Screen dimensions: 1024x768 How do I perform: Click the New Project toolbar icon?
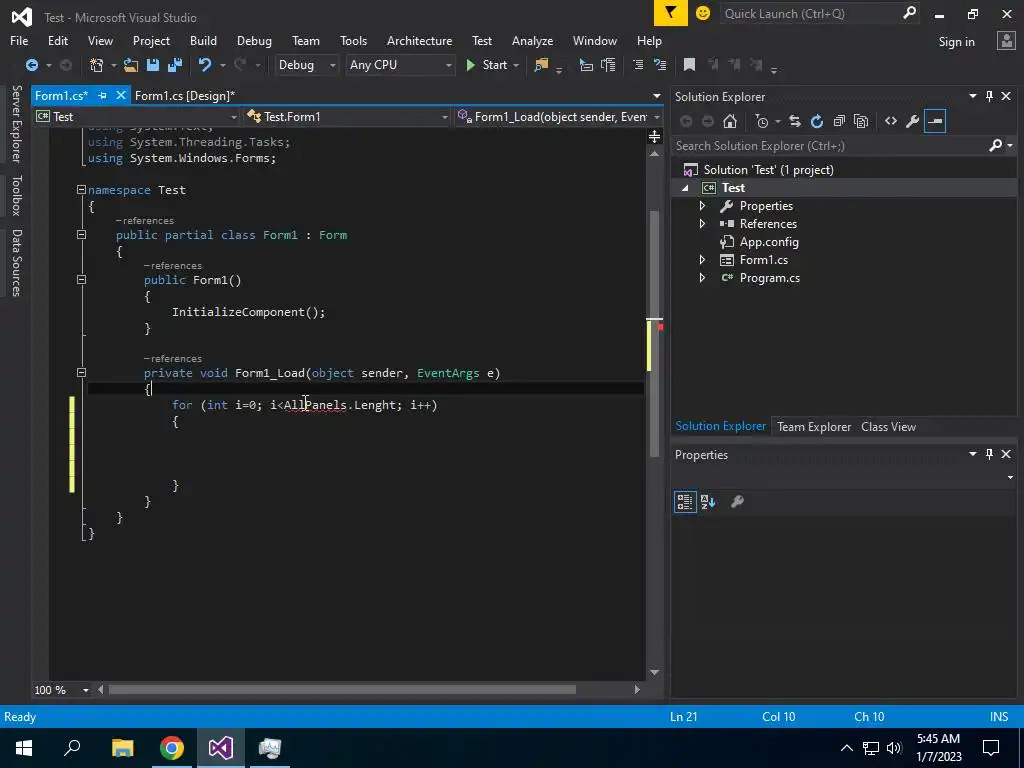coord(97,65)
